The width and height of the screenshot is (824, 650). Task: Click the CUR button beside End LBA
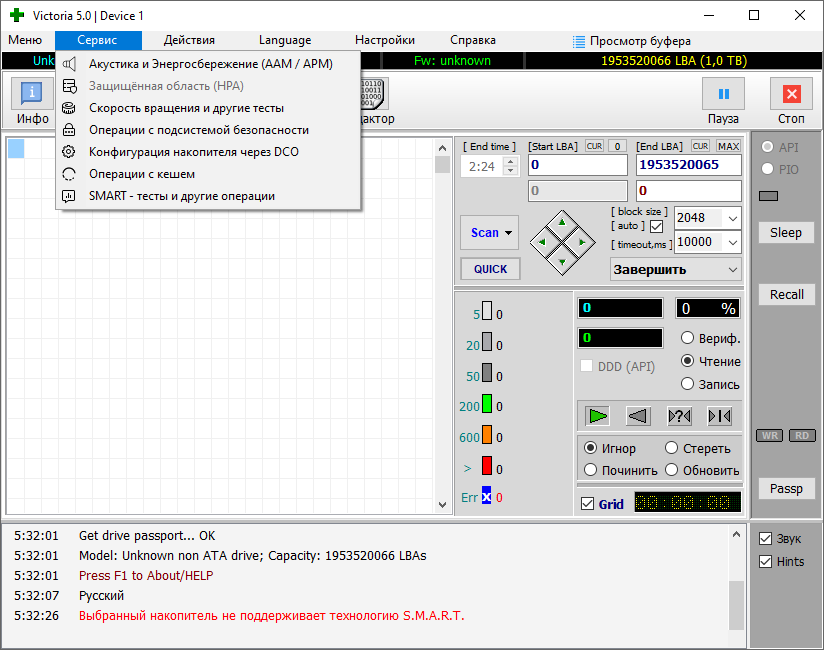701,146
